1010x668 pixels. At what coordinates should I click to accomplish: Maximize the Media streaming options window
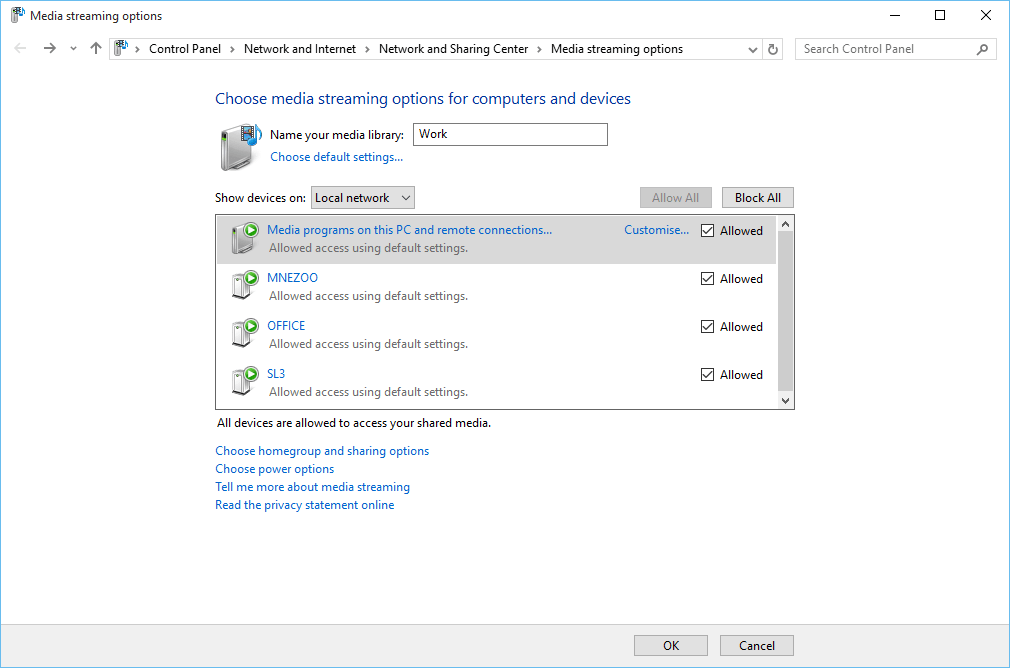(x=940, y=15)
